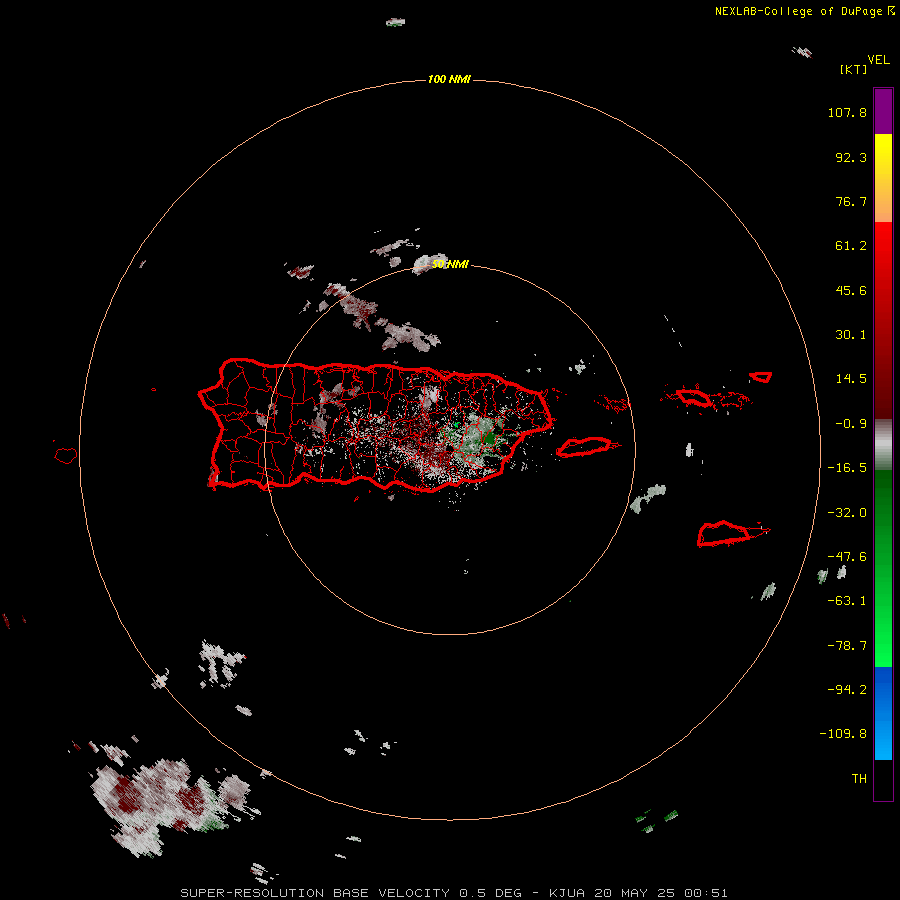Click the VEL legend title

(878, 60)
